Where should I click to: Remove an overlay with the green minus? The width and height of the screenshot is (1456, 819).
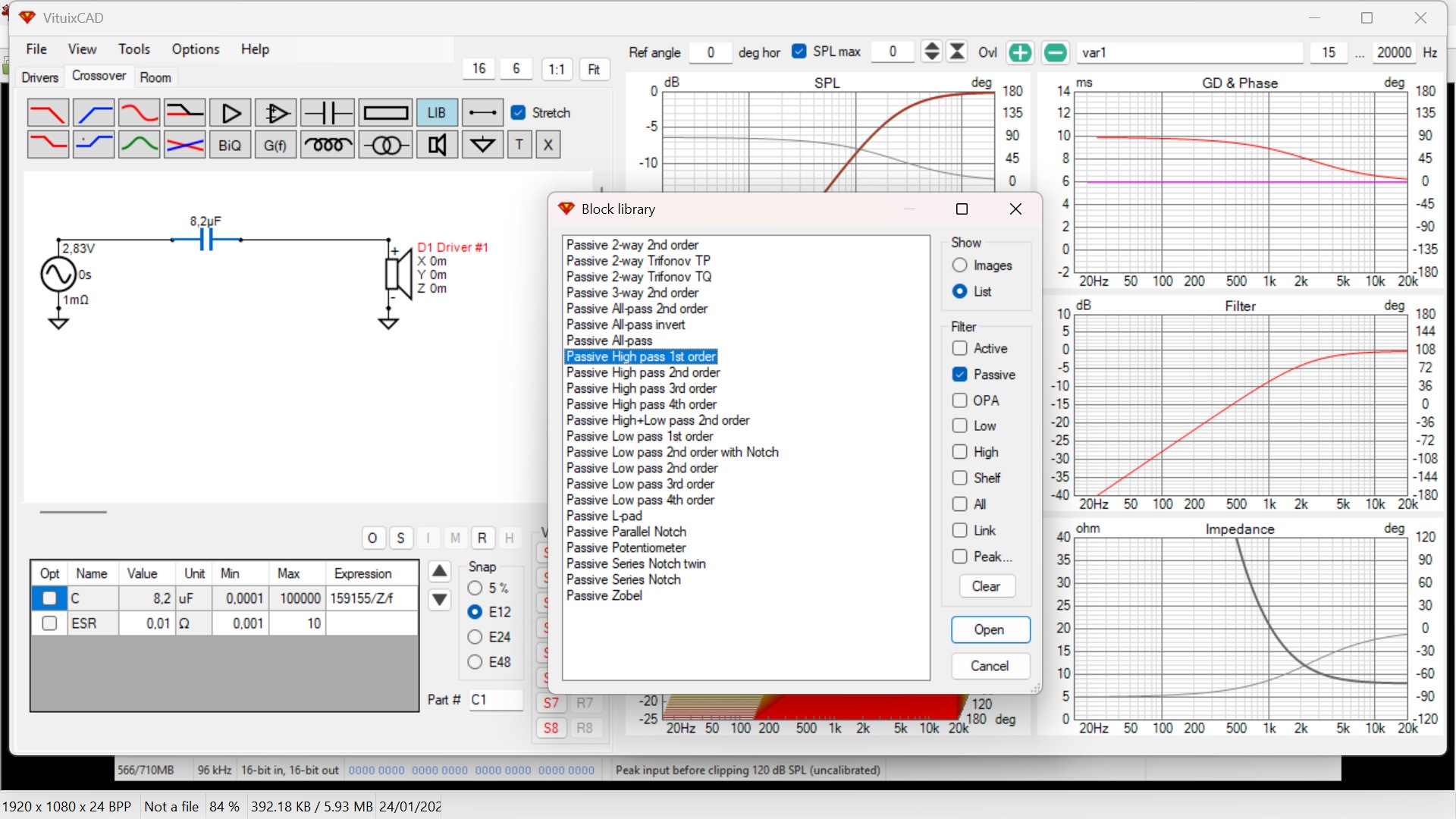[x=1055, y=52]
